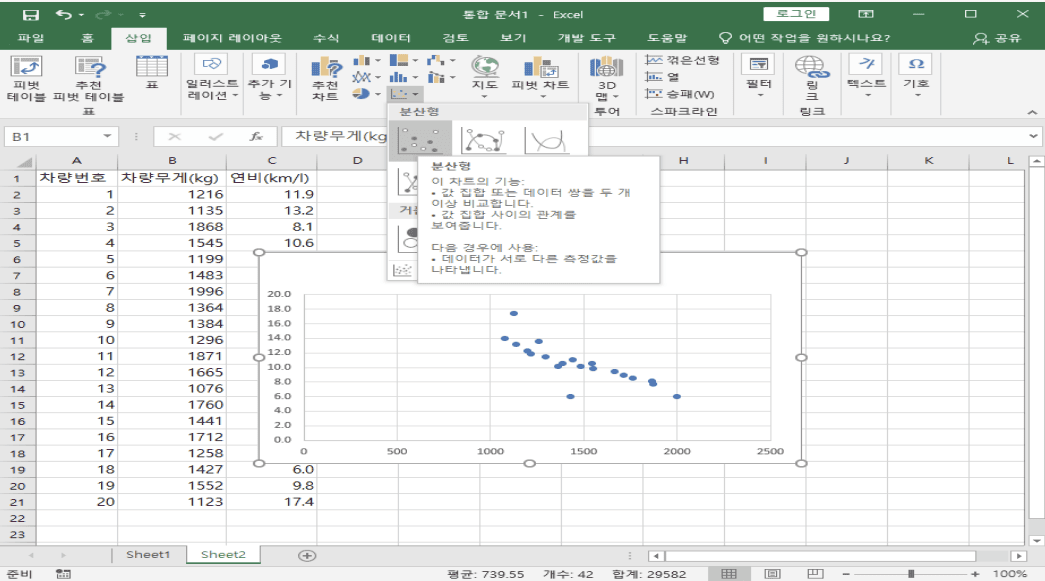Image resolution: width=1045 pixels, height=581 pixels.
Task: Expand the Name Box dropdown showing B1
Action: click(x=107, y=135)
